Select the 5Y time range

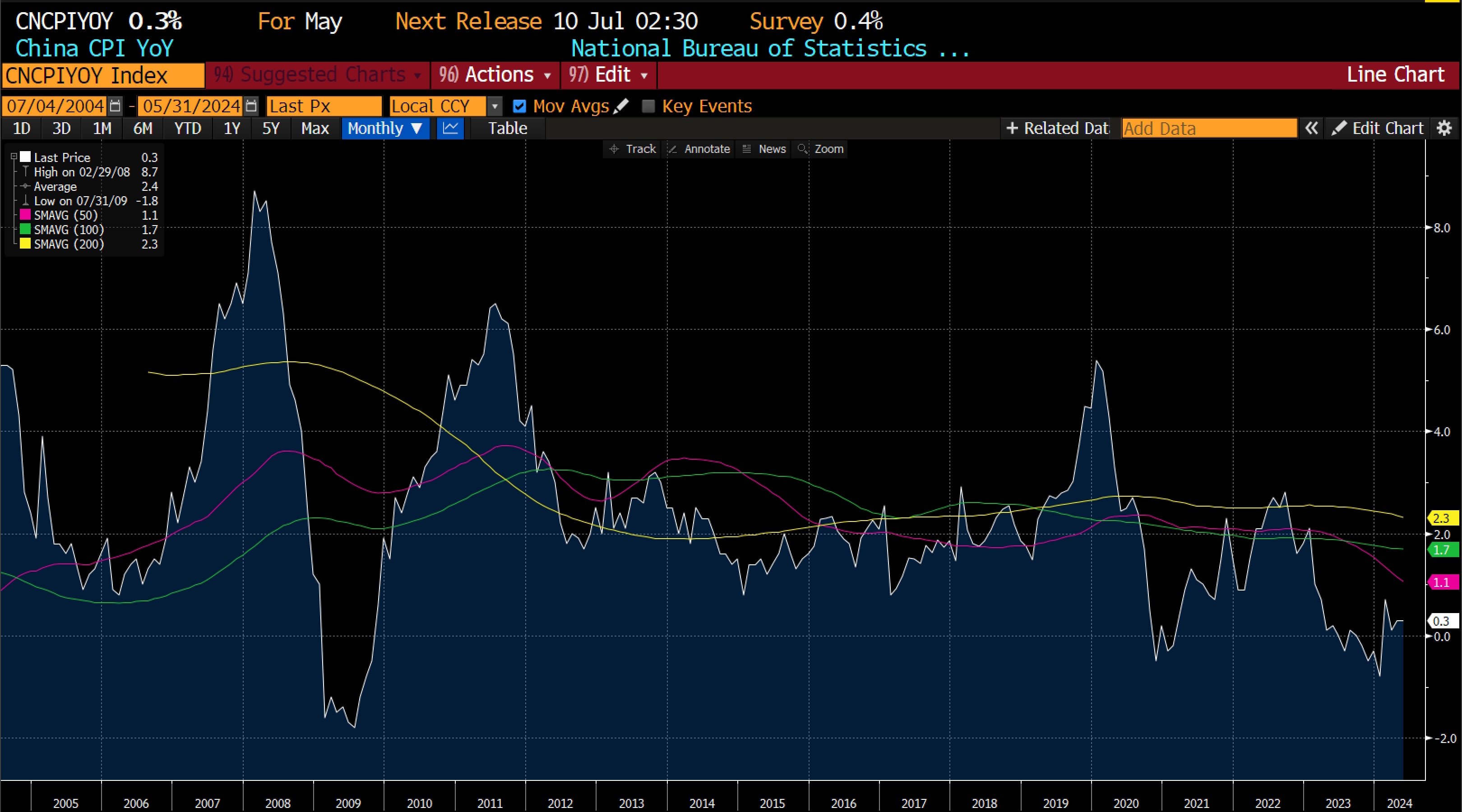[x=271, y=128]
